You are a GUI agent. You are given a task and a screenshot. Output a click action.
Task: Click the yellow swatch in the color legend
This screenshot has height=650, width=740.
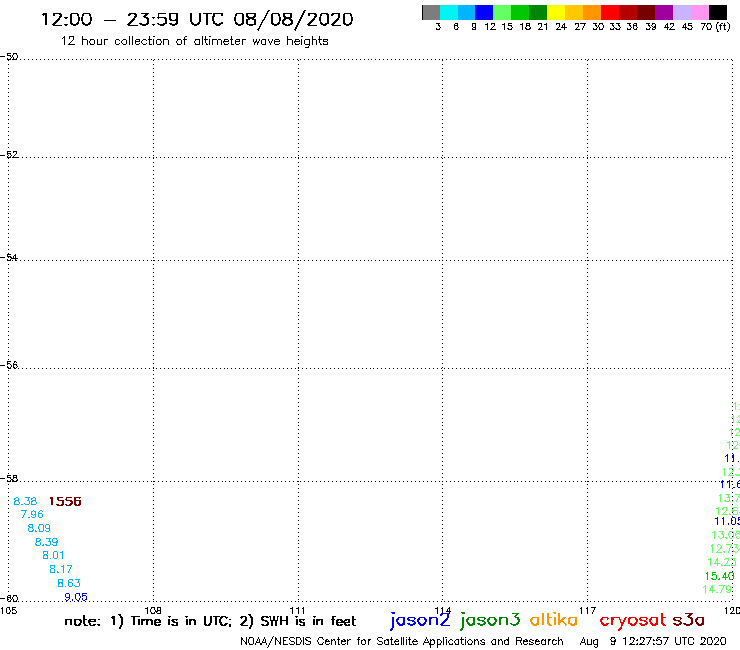pos(556,12)
